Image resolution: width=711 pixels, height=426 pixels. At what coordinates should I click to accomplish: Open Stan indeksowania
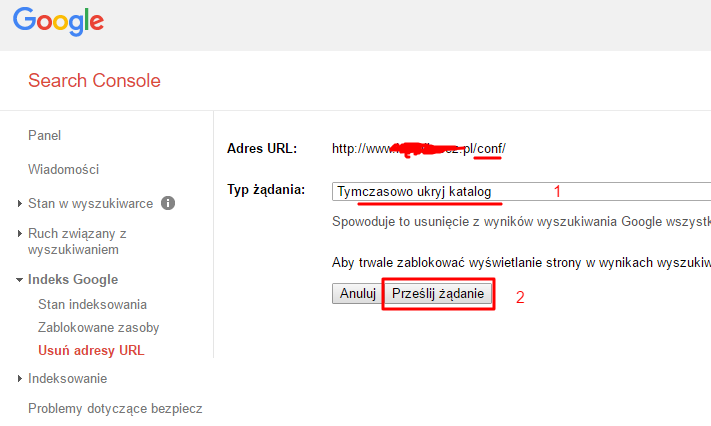(93, 304)
